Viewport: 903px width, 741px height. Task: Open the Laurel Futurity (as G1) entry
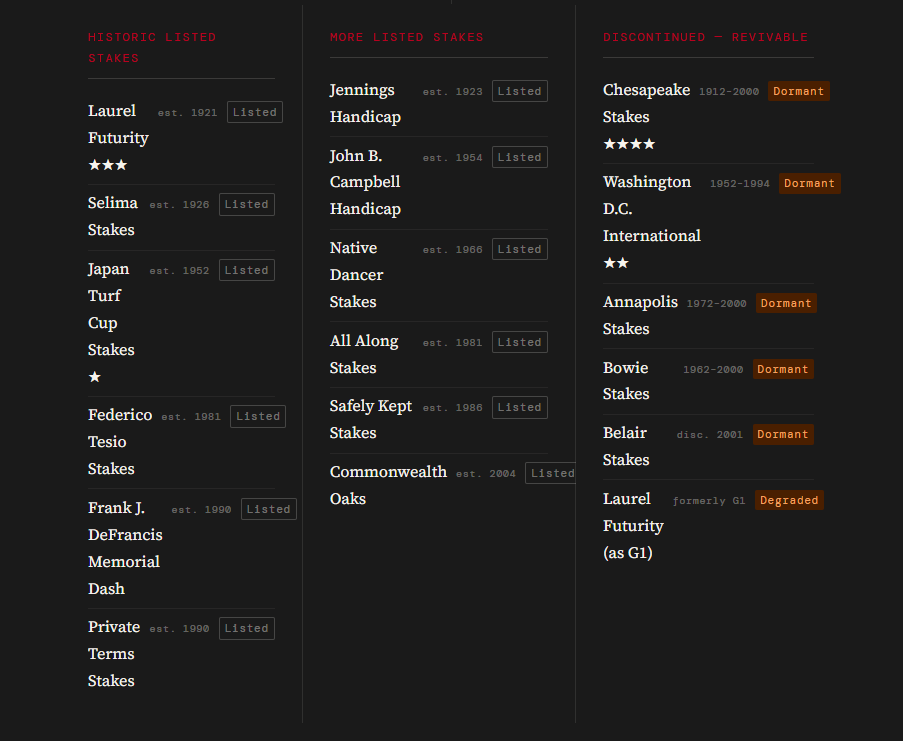pos(633,526)
